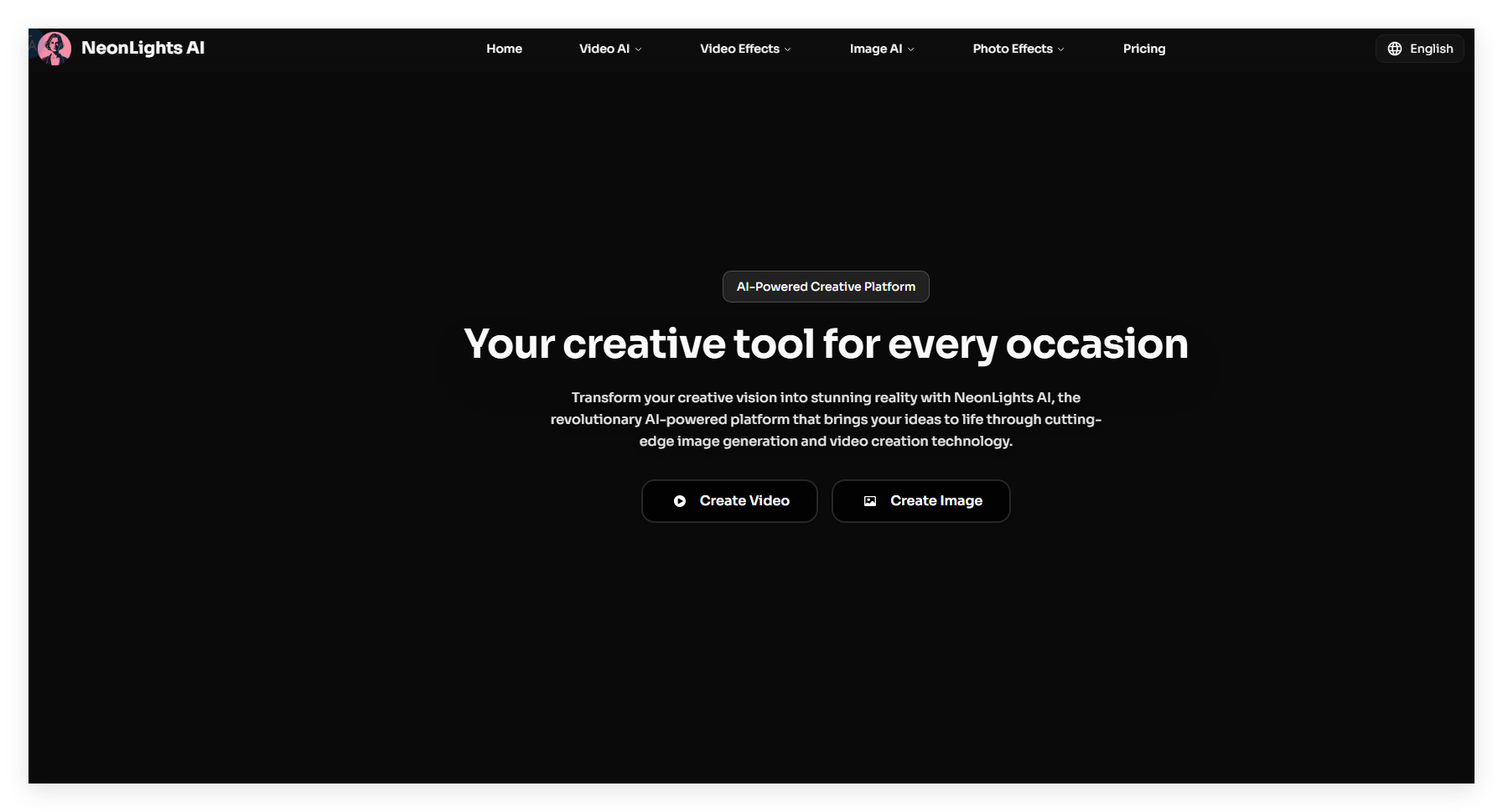Click the NeonLights AI brand name
1503x812 pixels.
point(143,49)
